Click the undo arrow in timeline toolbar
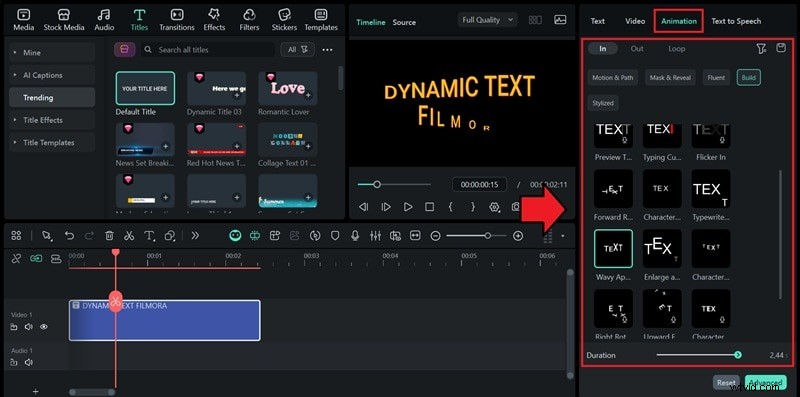Screen dimensions: 800x397 (x=69, y=235)
